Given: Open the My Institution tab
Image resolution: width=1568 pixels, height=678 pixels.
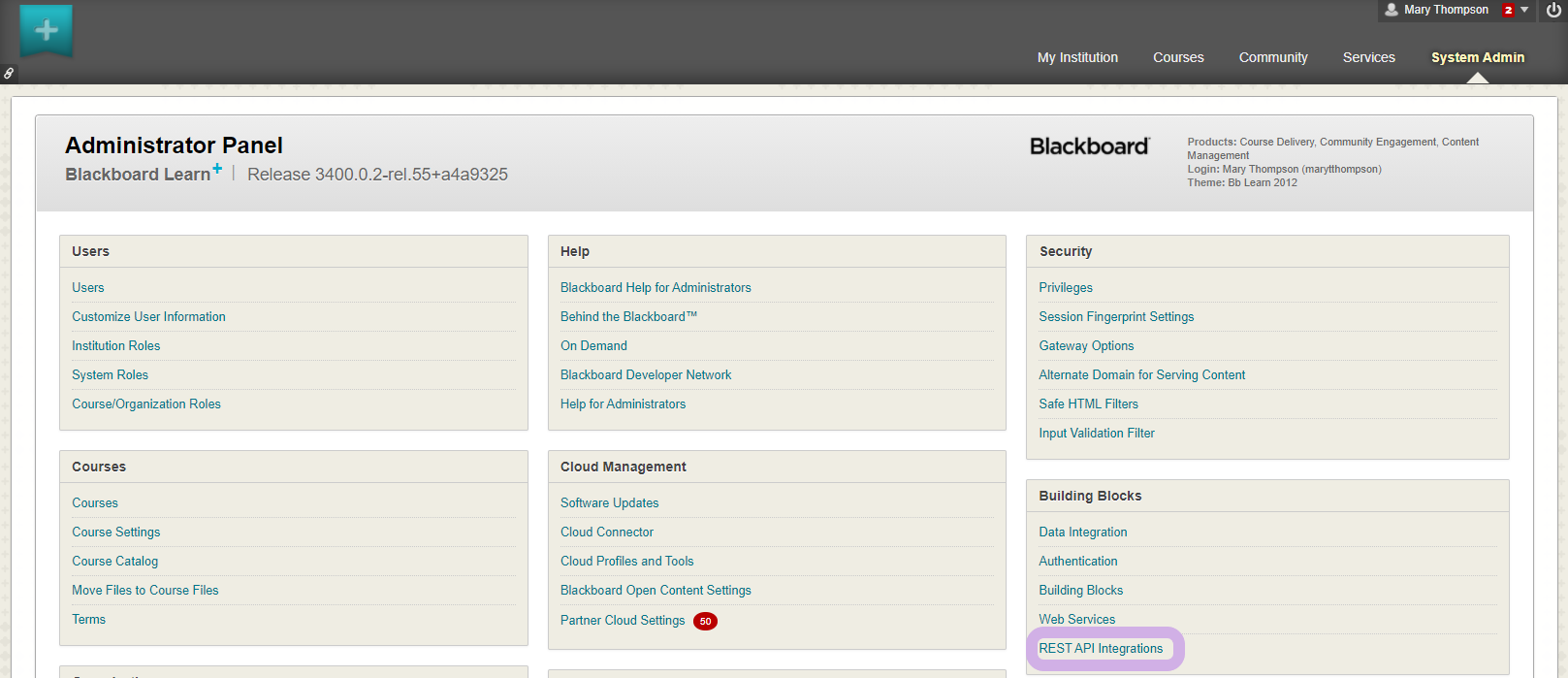Looking at the screenshot, I should 1077,57.
